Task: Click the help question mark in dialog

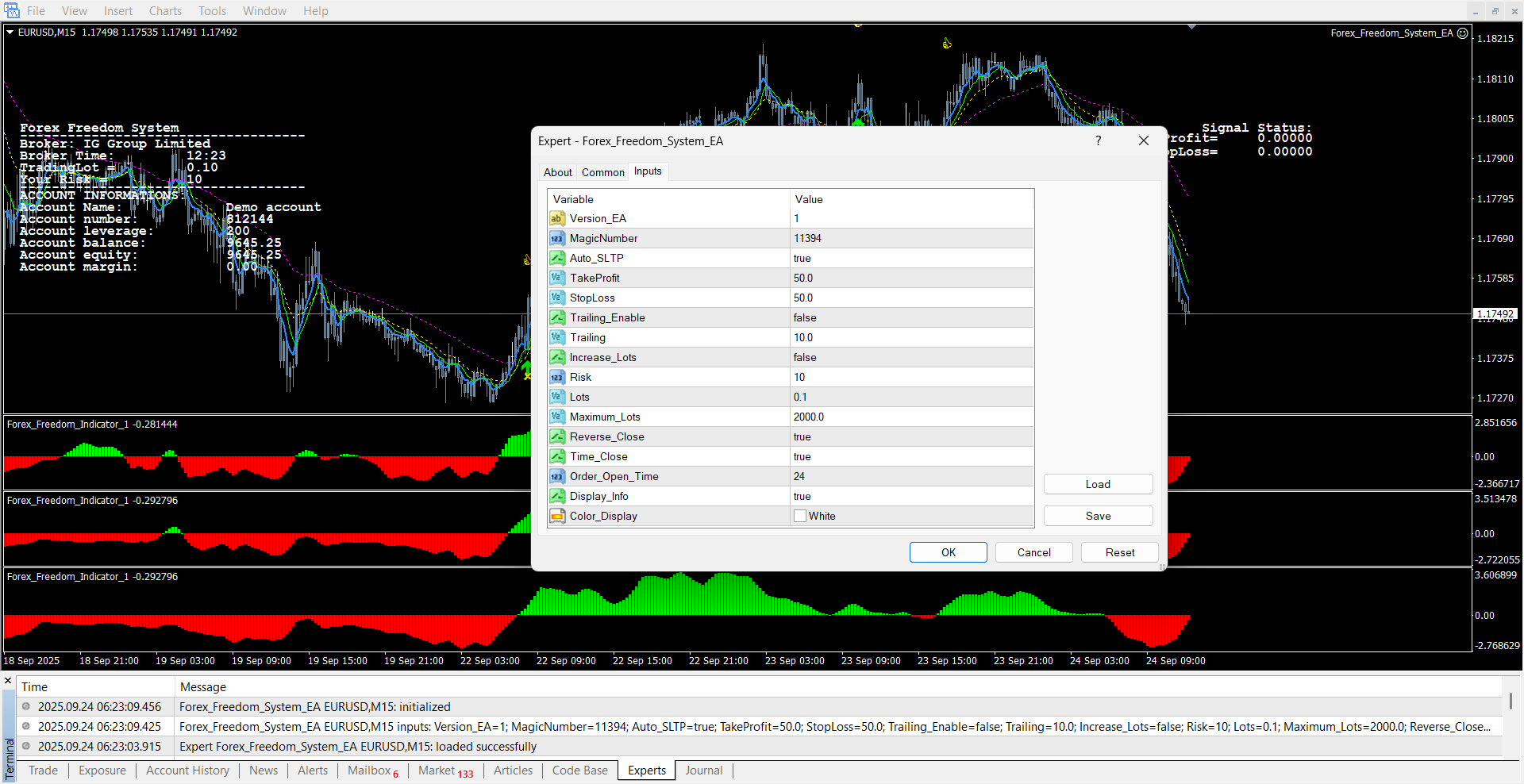Action: coord(1099,140)
